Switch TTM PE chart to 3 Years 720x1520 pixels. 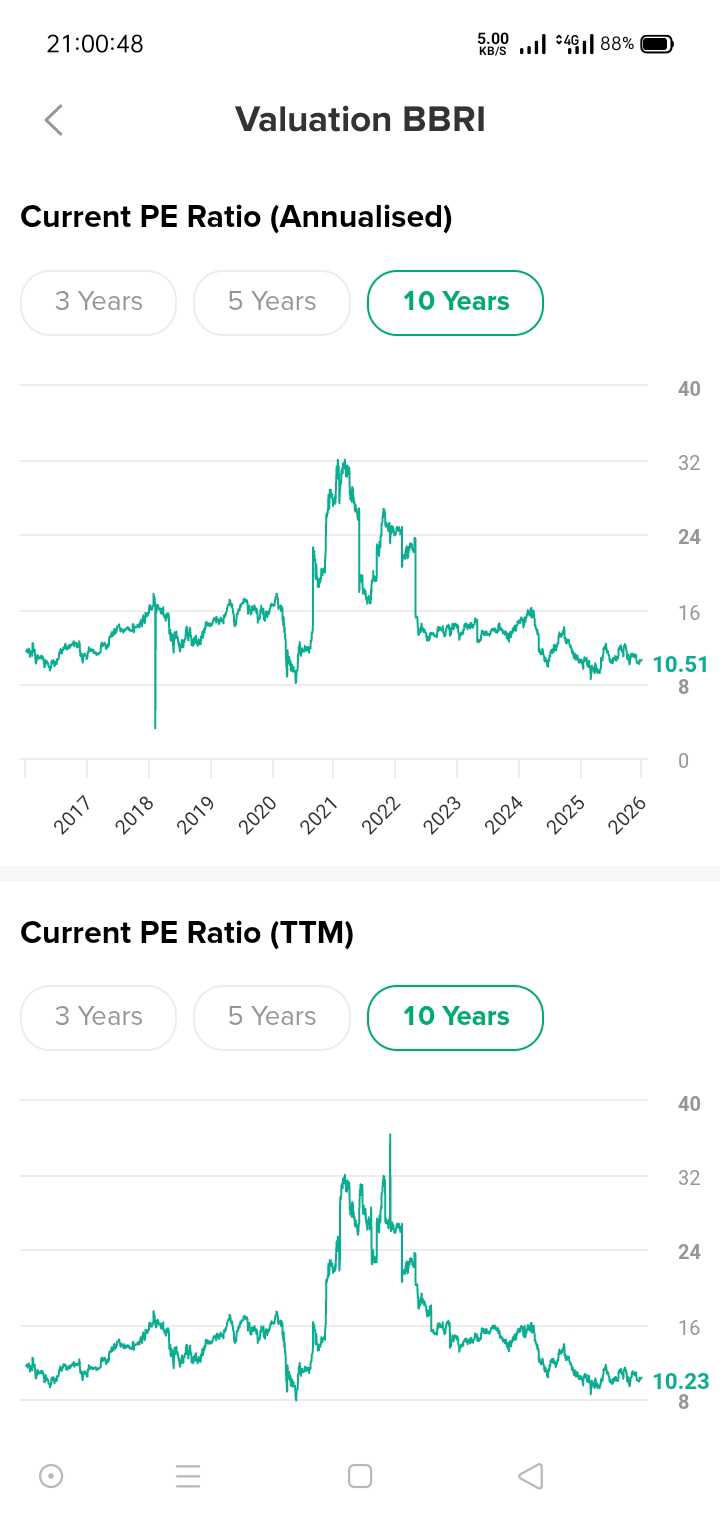pos(98,1017)
